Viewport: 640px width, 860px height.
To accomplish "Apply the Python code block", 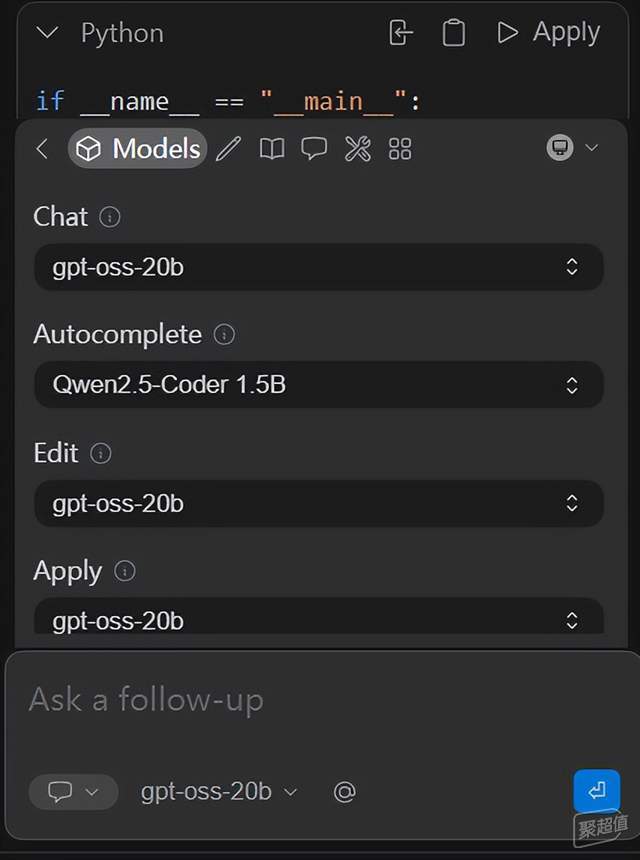I will coord(548,33).
